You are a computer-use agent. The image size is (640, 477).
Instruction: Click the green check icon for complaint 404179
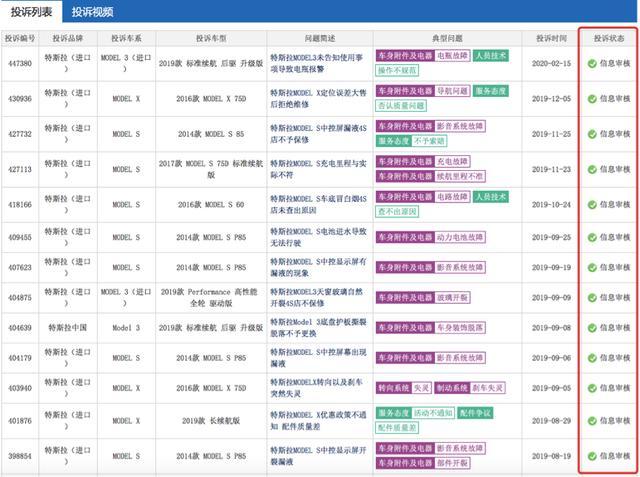pos(592,358)
